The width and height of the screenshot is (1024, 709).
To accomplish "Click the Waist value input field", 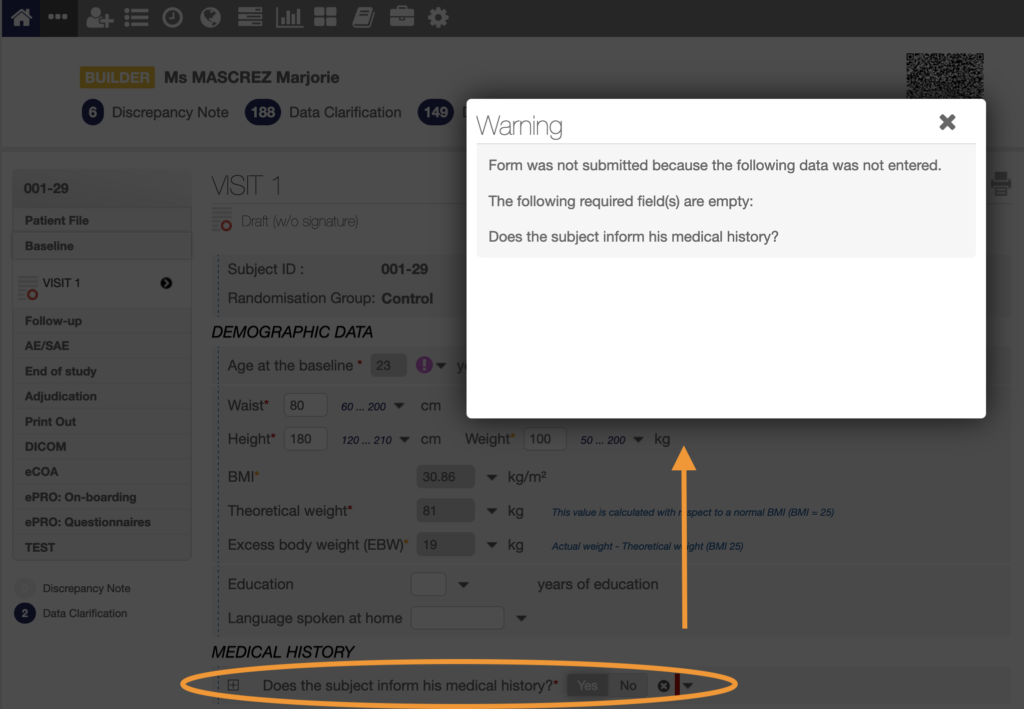I will coord(305,405).
